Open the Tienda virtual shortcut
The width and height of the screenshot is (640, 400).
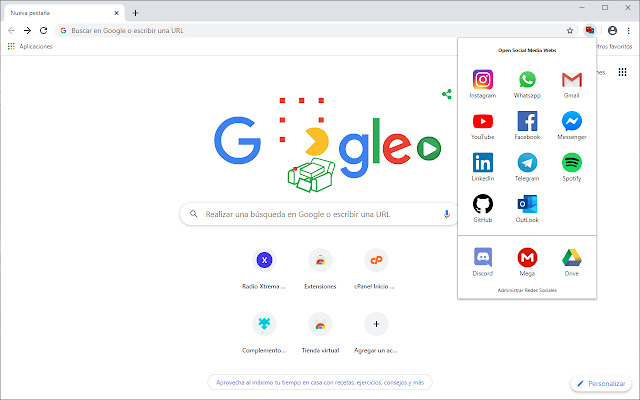click(x=320, y=332)
